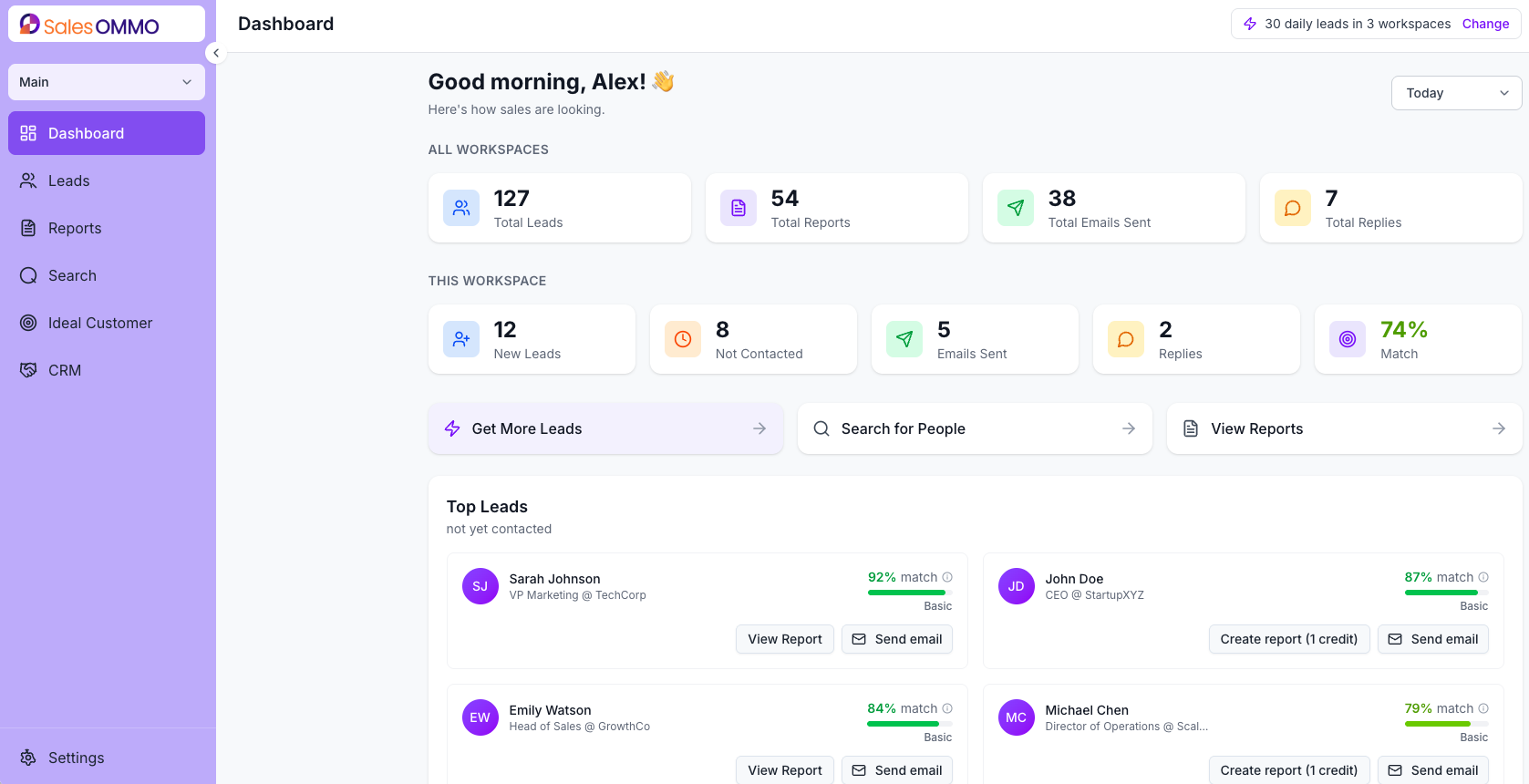View Report for Sarah Johnson
1529x784 pixels.
(x=785, y=639)
